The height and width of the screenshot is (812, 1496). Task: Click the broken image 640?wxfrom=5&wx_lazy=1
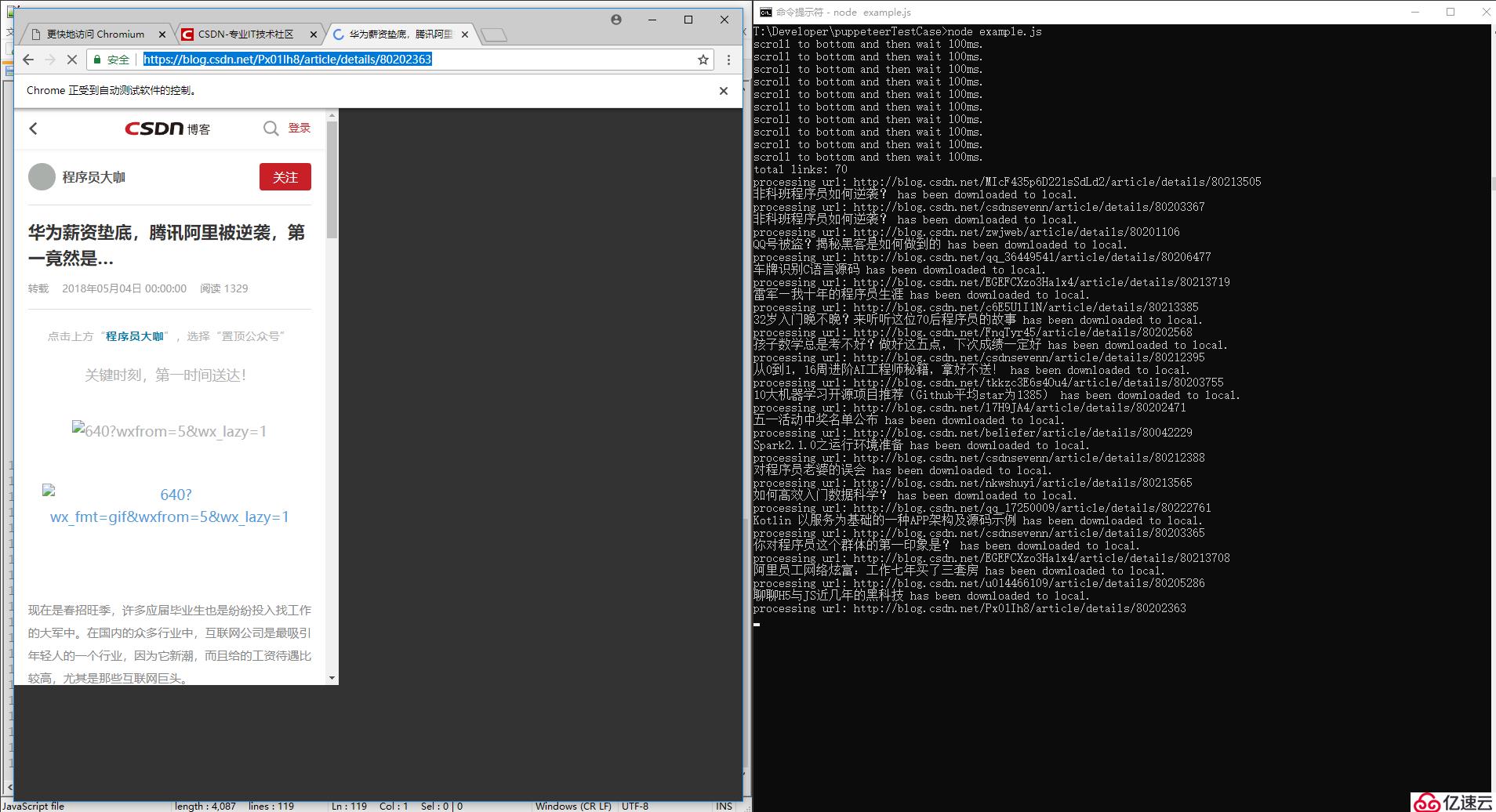pyautogui.click(x=169, y=431)
